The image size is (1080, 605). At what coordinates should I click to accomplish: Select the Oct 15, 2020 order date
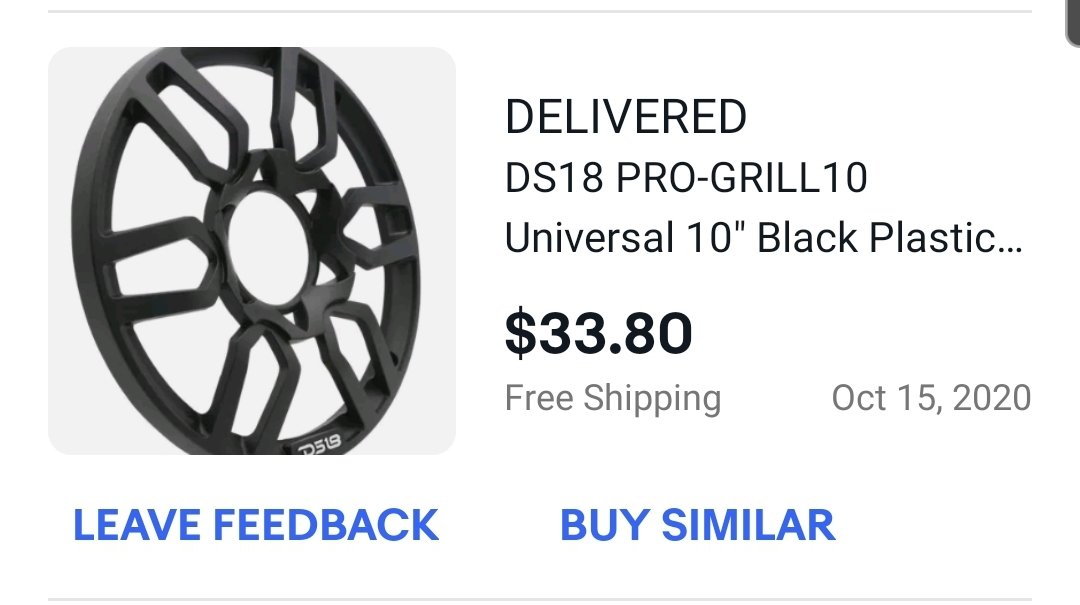[931, 398]
